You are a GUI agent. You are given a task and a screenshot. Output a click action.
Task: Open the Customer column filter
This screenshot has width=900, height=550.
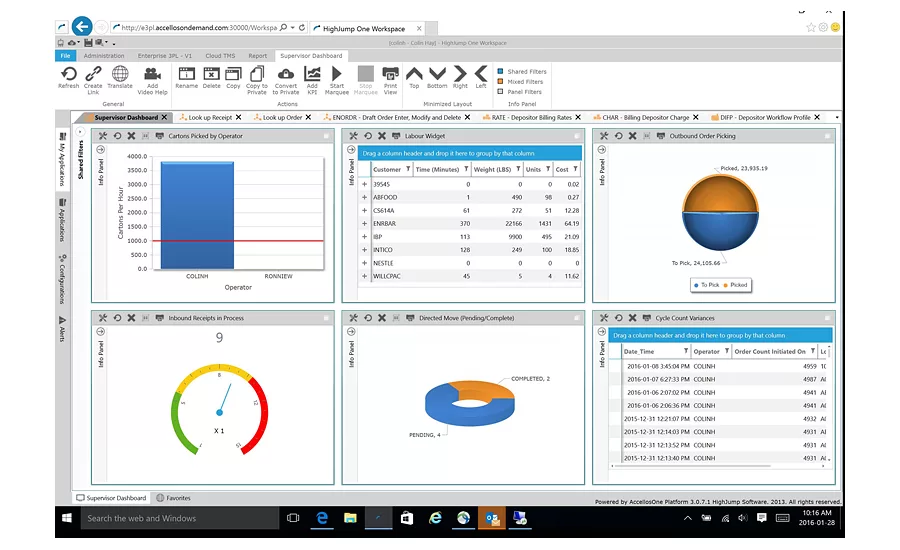coord(408,169)
